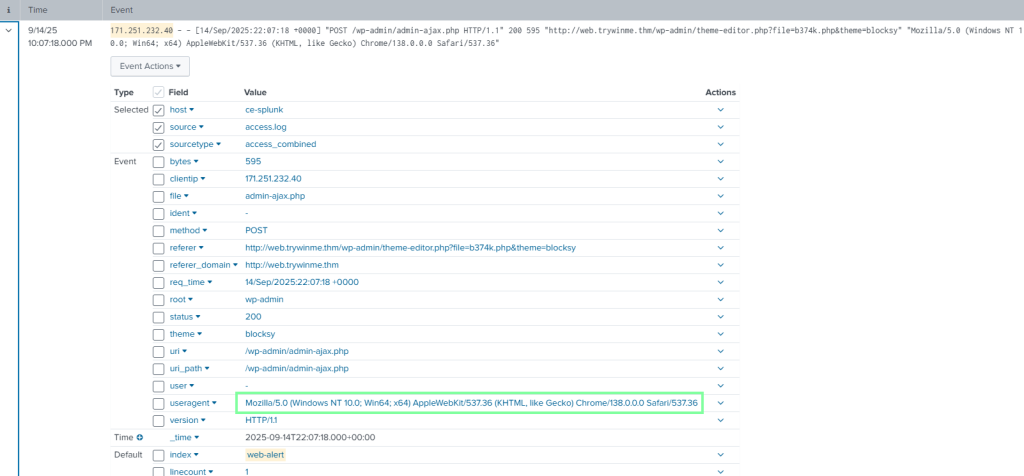The image size is (1024, 476).
Task: Open actions chevron for index row
Action: (720, 455)
